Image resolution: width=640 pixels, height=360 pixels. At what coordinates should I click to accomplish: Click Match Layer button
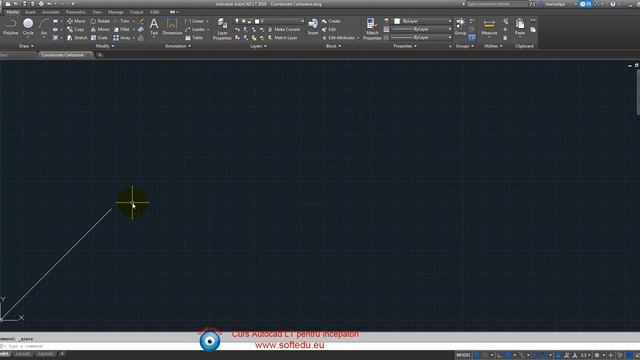click(x=282, y=38)
